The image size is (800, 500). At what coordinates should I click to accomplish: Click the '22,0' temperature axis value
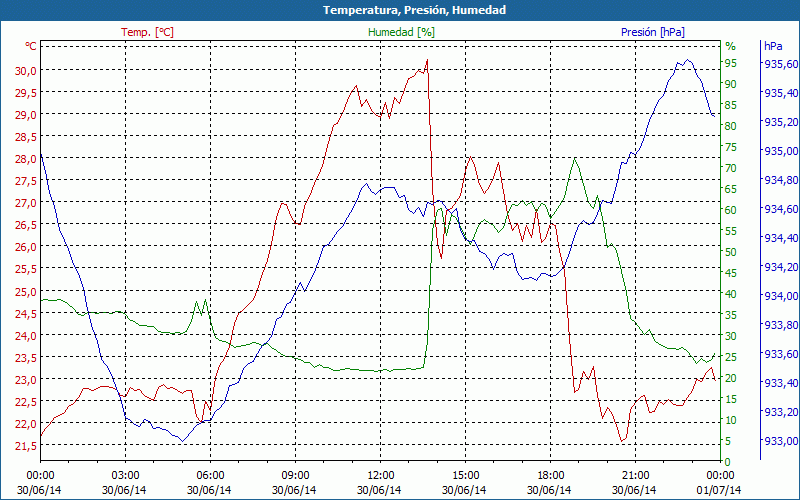pos(25,424)
